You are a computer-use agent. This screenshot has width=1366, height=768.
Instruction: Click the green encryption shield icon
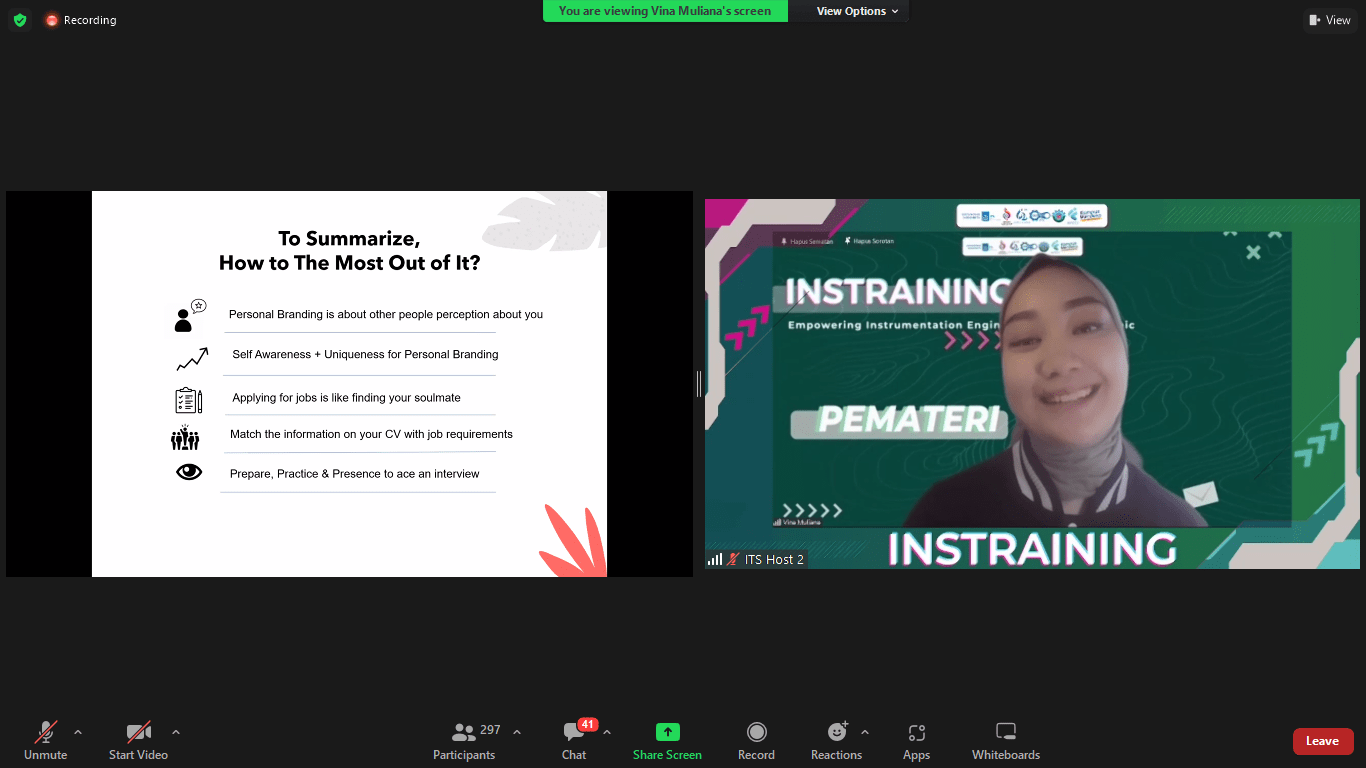click(20, 20)
